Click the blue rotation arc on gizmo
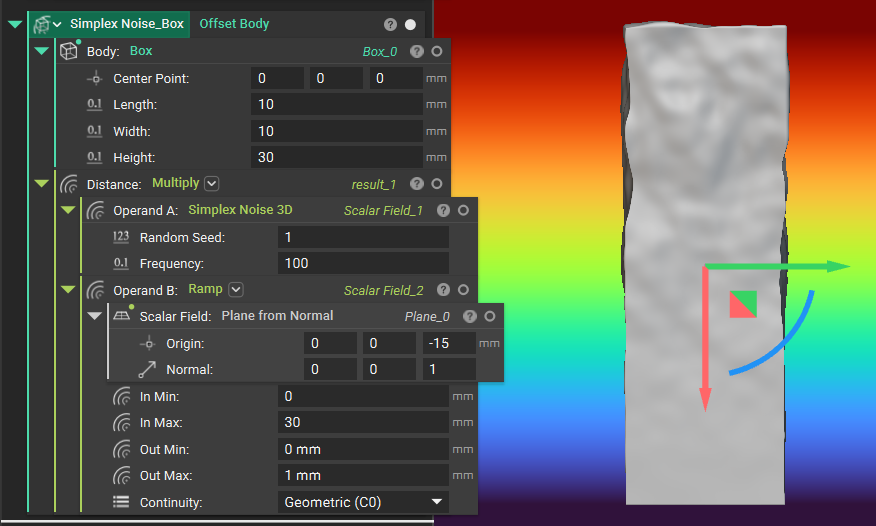This screenshot has width=876, height=526. tap(780, 350)
